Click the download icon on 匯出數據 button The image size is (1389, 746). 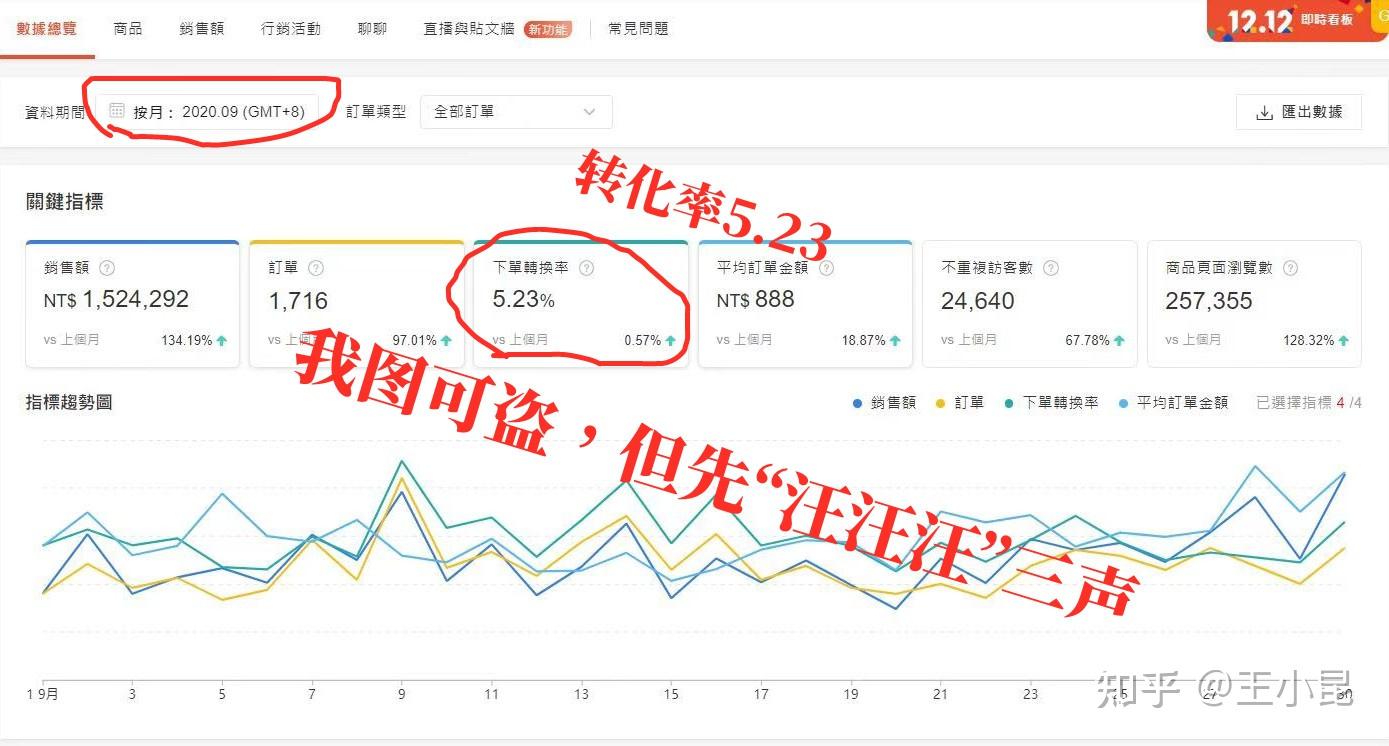1262,112
